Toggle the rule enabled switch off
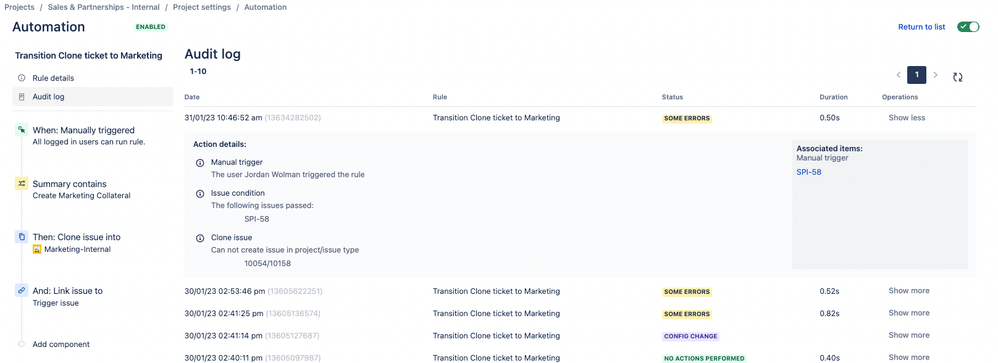998x363 pixels. click(x=968, y=27)
